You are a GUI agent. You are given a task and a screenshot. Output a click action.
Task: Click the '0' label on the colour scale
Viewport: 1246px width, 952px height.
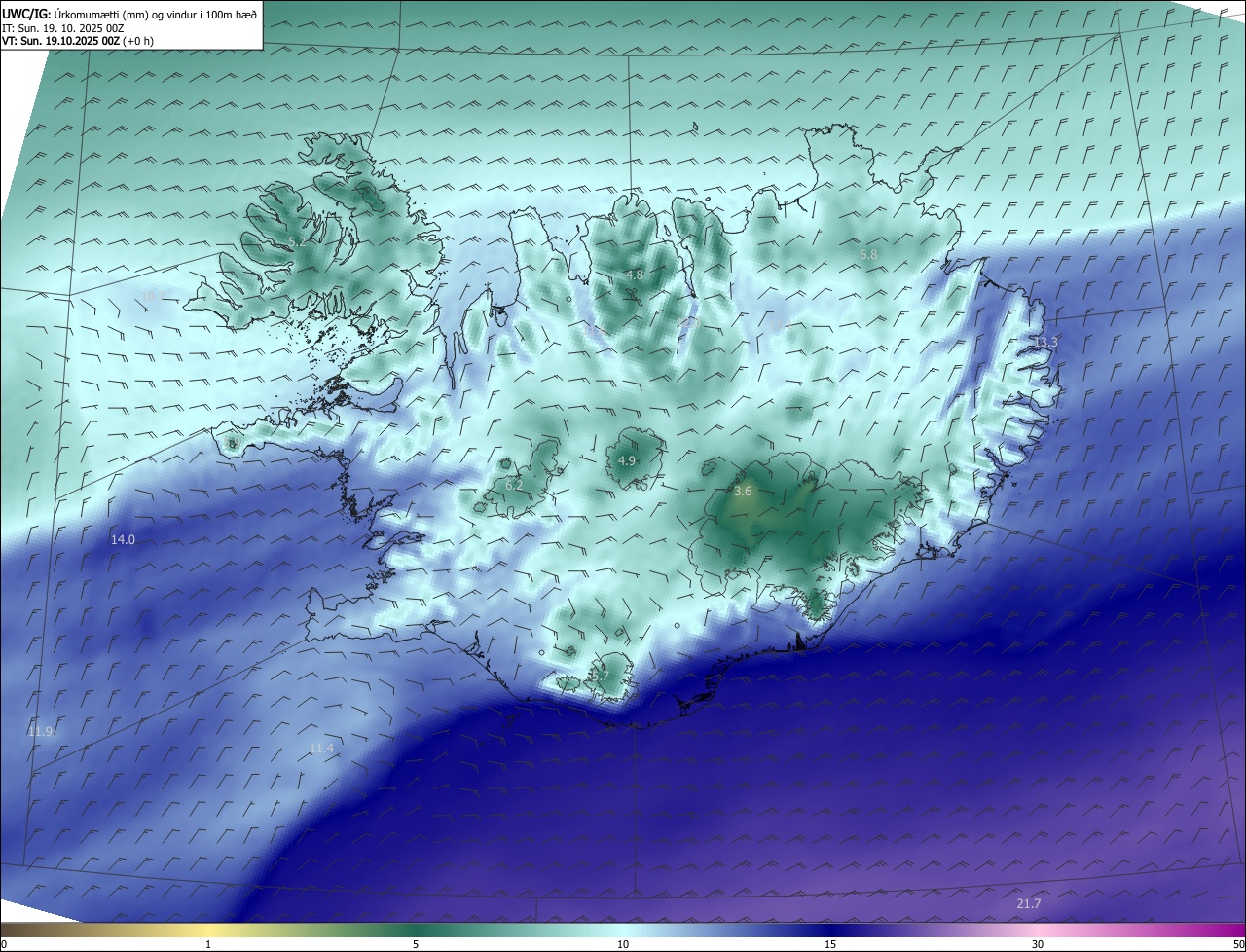click(4, 944)
